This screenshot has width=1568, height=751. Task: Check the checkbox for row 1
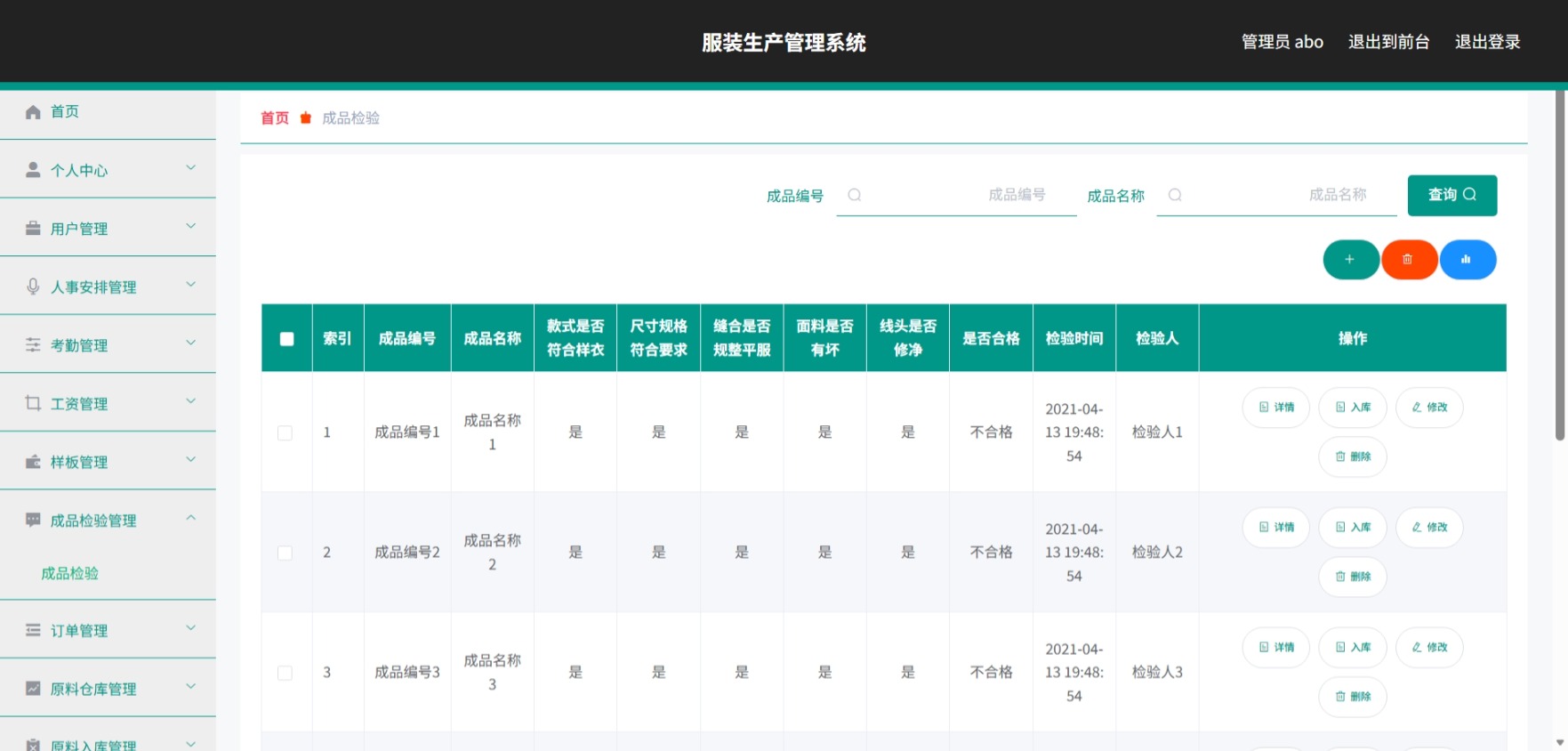point(285,433)
